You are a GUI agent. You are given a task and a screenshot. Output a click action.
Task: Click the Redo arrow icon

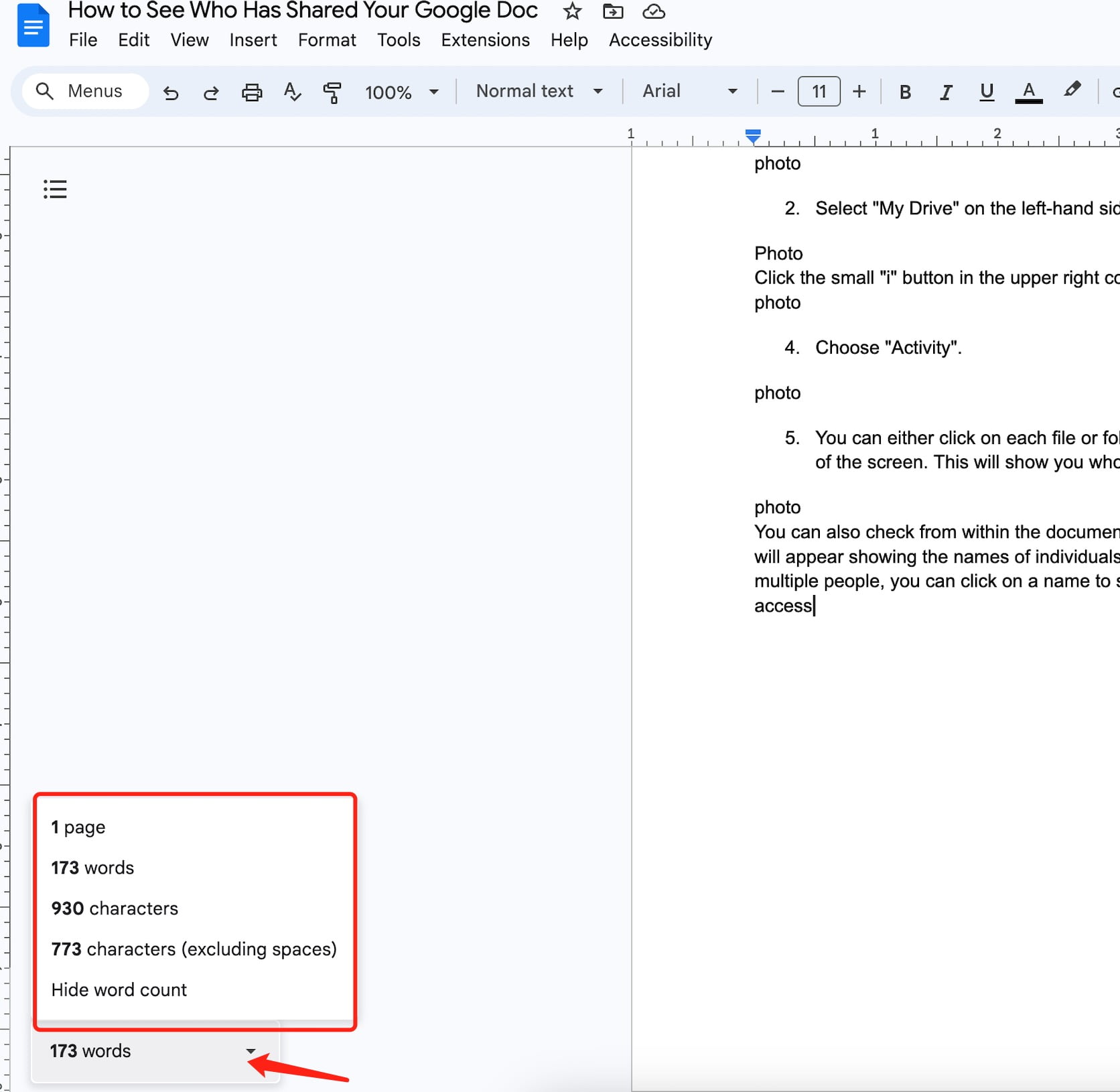coord(211,92)
